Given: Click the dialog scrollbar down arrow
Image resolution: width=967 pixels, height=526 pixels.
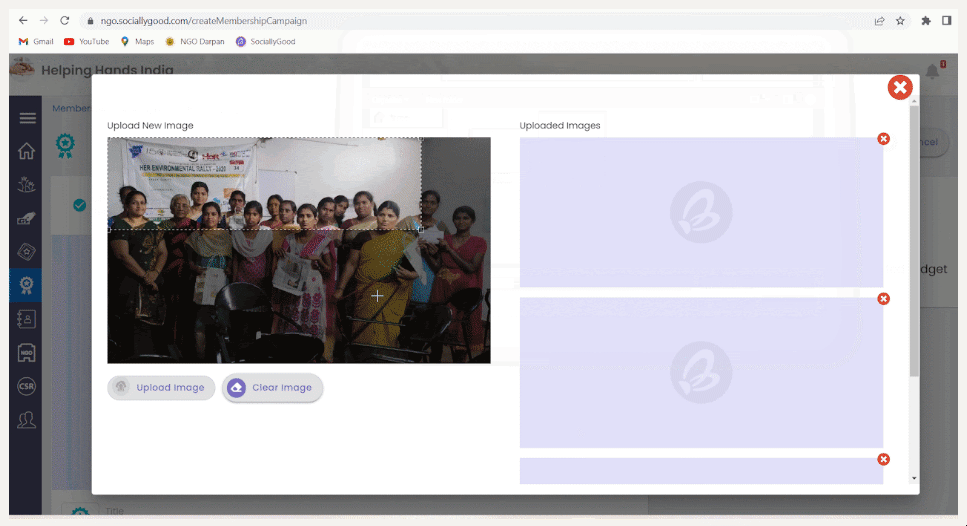Looking at the screenshot, I should pos(914,479).
